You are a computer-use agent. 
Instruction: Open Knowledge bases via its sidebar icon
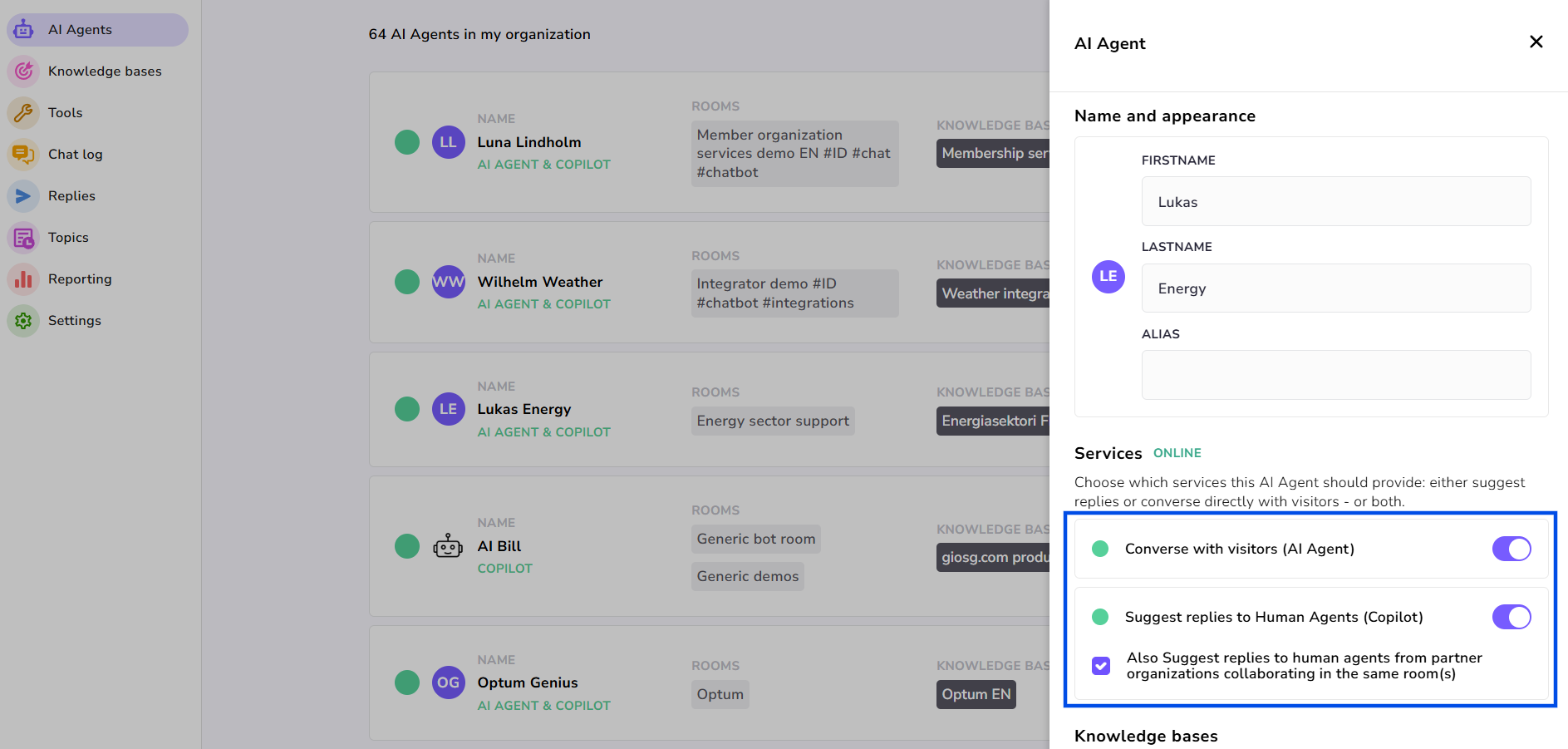(23, 71)
